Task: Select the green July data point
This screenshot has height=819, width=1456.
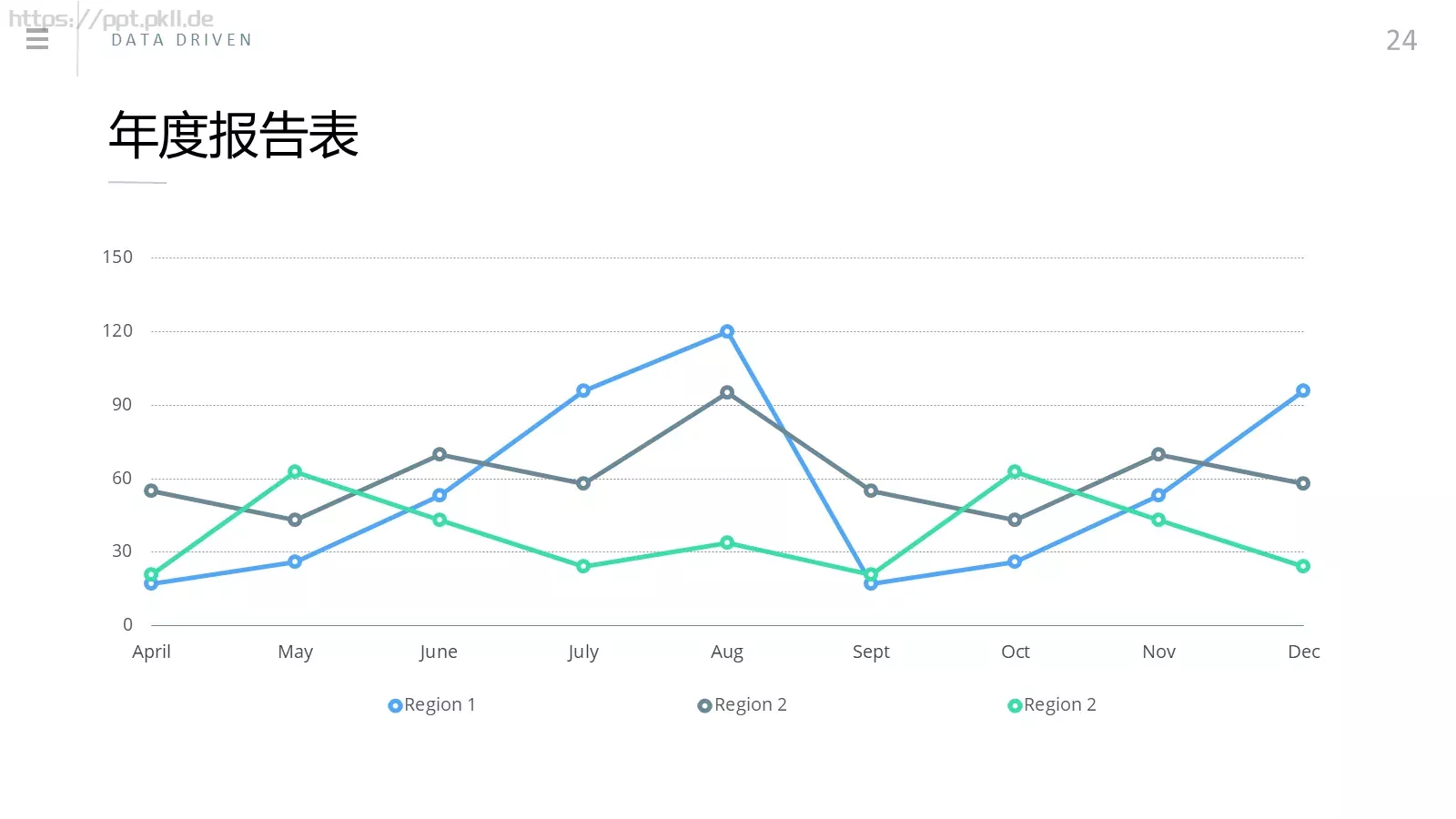Action: pos(583,566)
